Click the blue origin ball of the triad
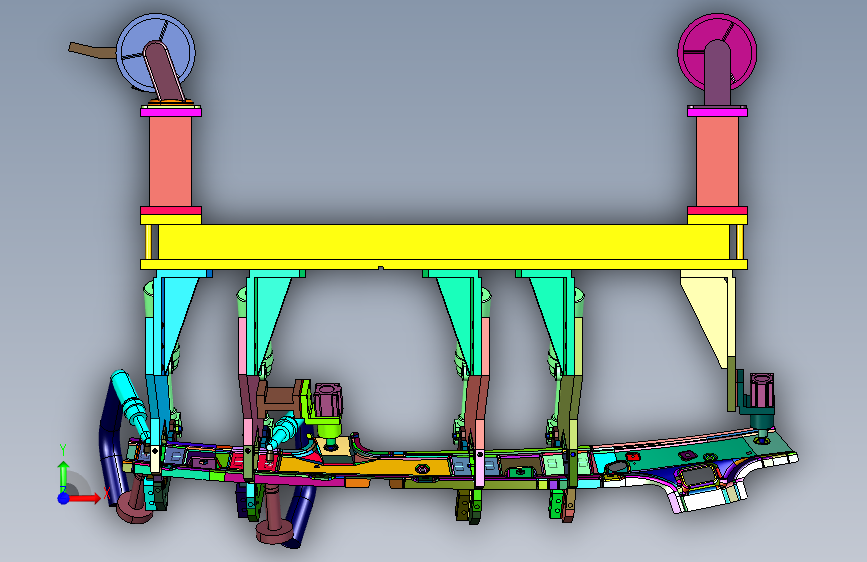This screenshot has height=562, width=867. click(63, 498)
